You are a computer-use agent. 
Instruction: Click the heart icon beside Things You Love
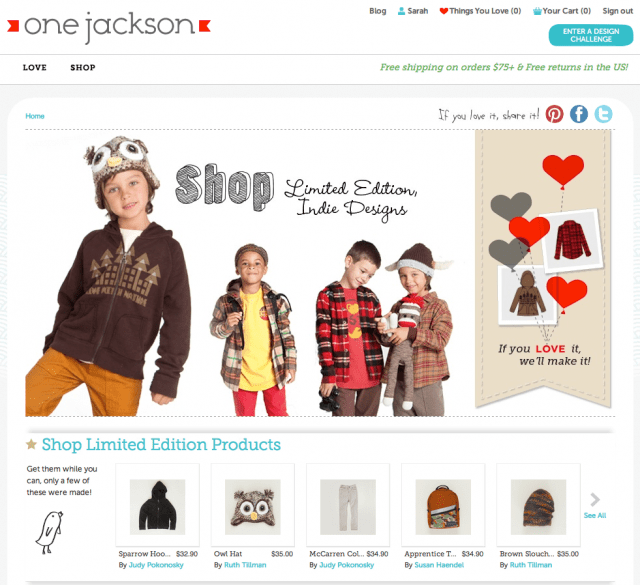(x=444, y=11)
